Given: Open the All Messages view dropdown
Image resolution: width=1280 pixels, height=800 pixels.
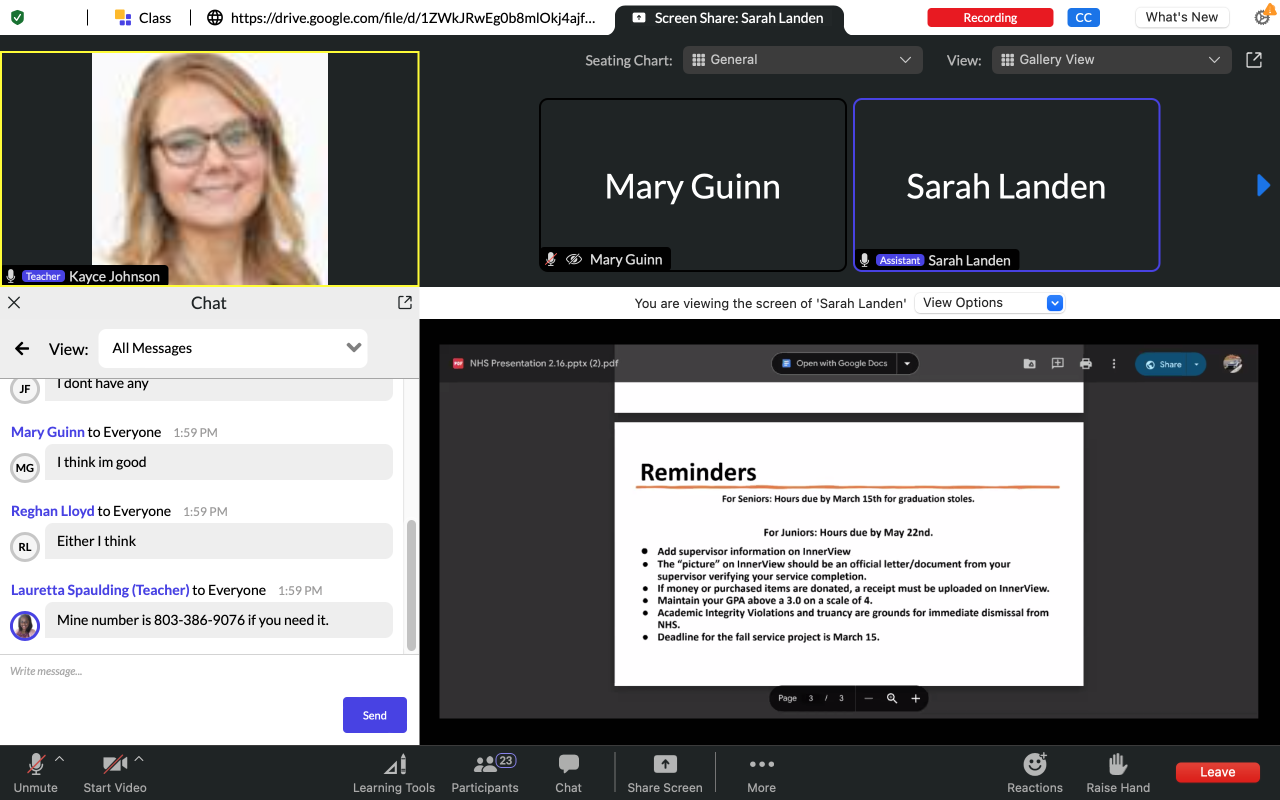Looking at the screenshot, I should pyautogui.click(x=233, y=349).
